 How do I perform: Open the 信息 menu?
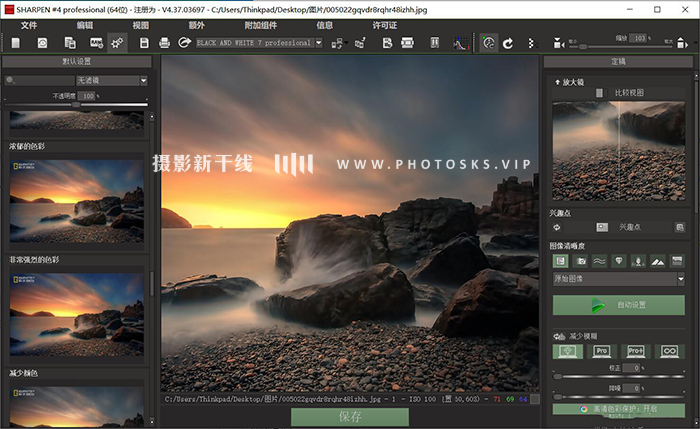click(325, 25)
